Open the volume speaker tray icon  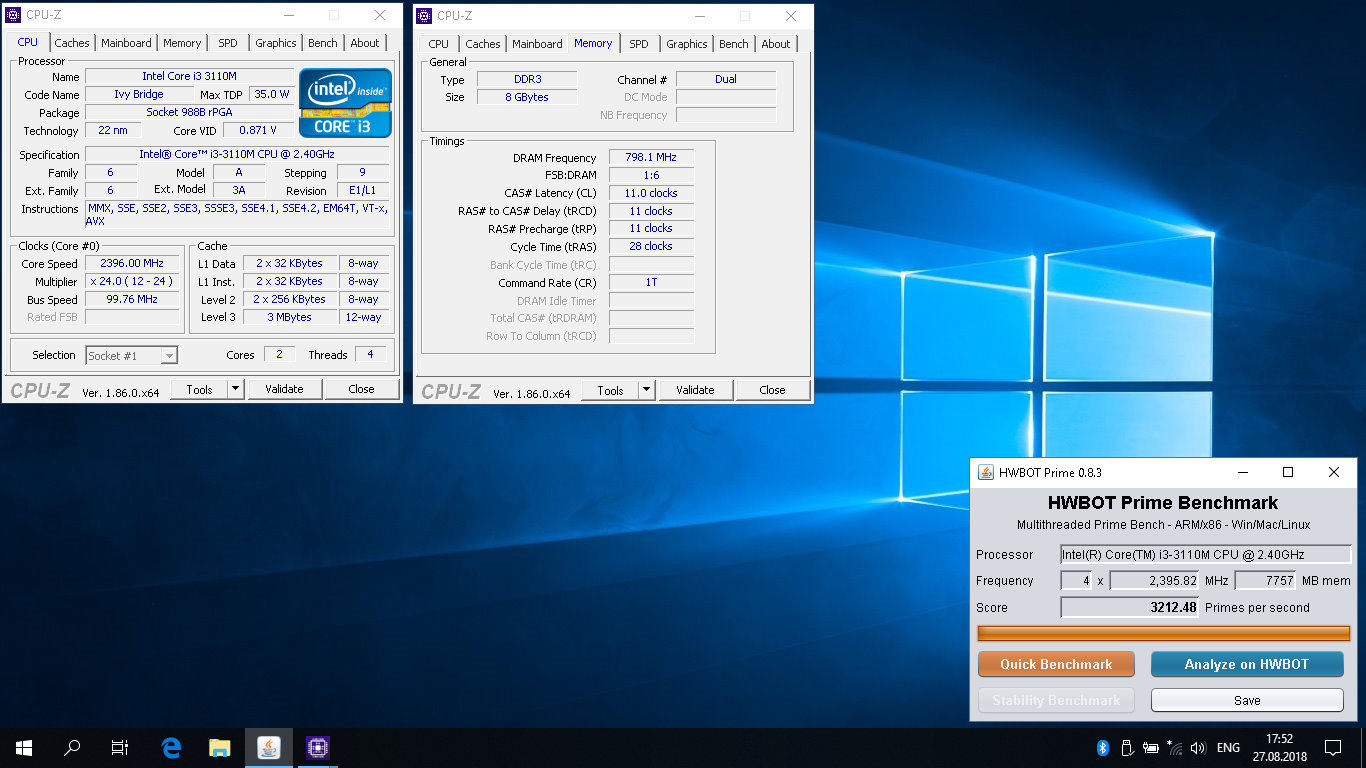pyautogui.click(x=1198, y=747)
